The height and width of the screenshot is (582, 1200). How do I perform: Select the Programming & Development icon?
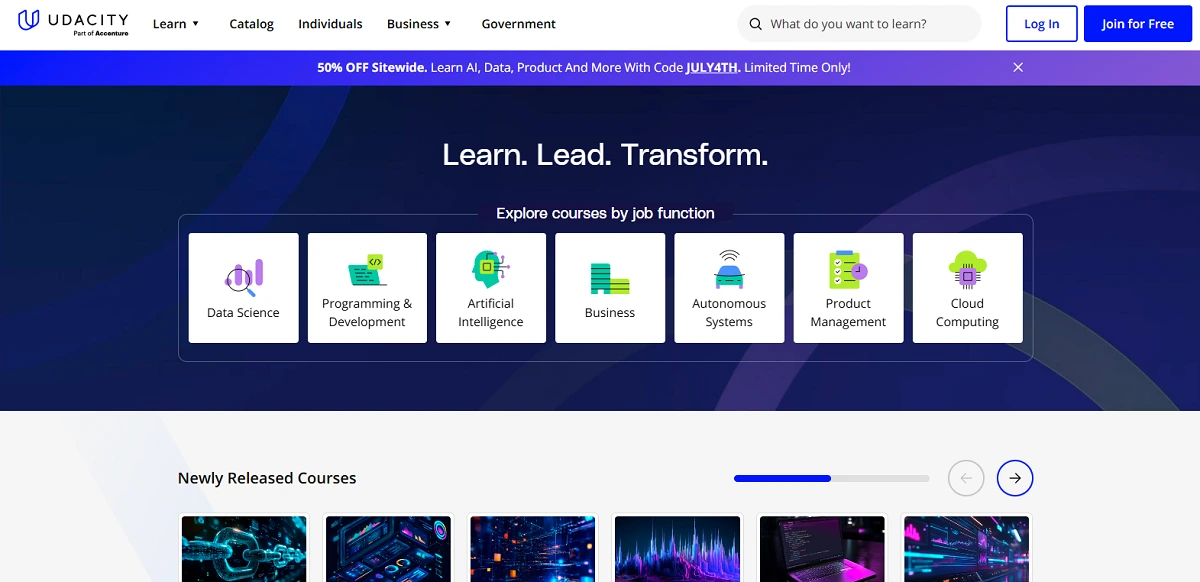367,270
